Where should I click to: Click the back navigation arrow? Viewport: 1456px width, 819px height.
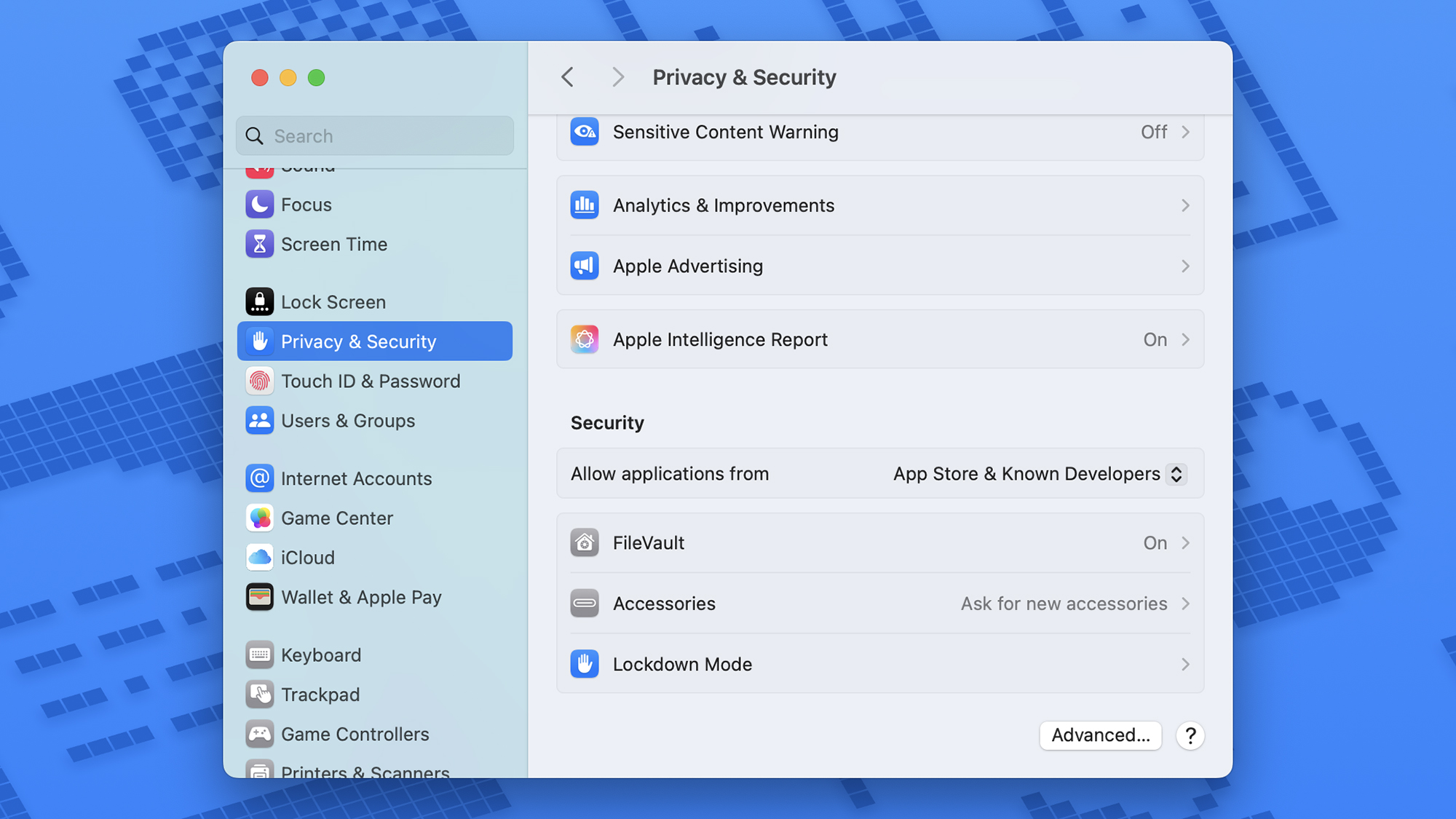pyautogui.click(x=567, y=76)
